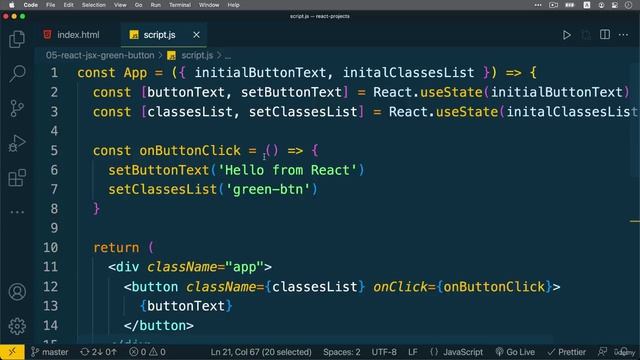
Task: Click the return keyword on line 10
Action: (116, 248)
